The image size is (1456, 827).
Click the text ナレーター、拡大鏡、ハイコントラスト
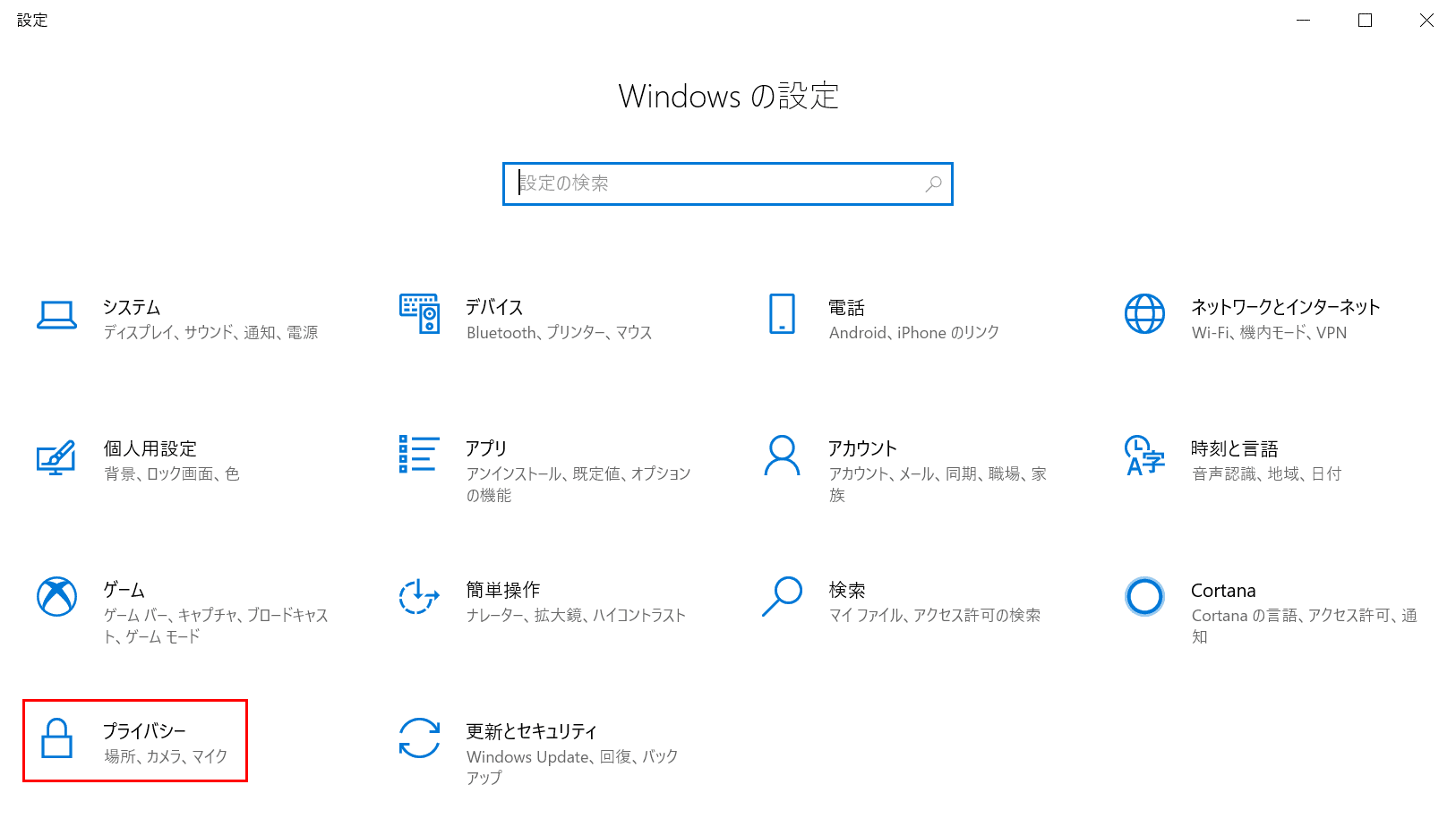pyautogui.click(x=576, y=615)
